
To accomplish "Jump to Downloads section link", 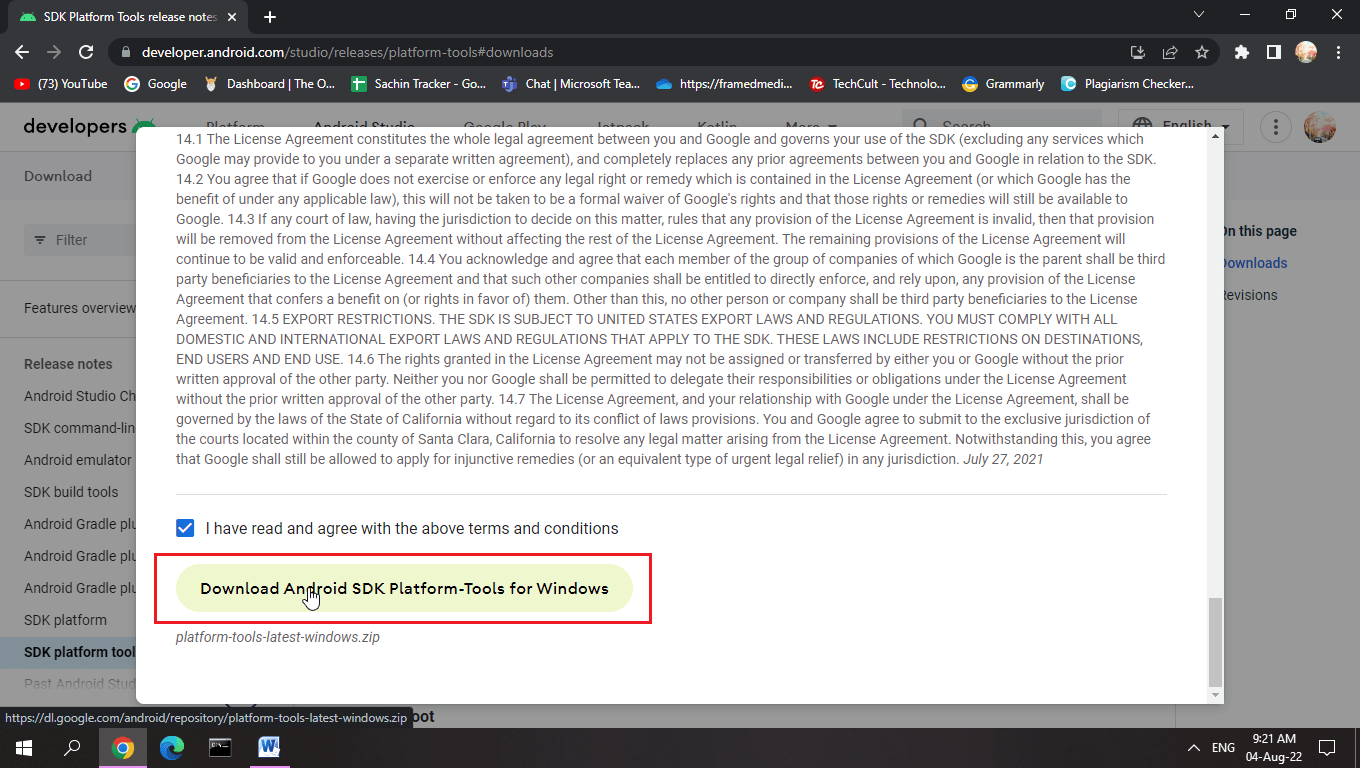I will pos(1254,263).
